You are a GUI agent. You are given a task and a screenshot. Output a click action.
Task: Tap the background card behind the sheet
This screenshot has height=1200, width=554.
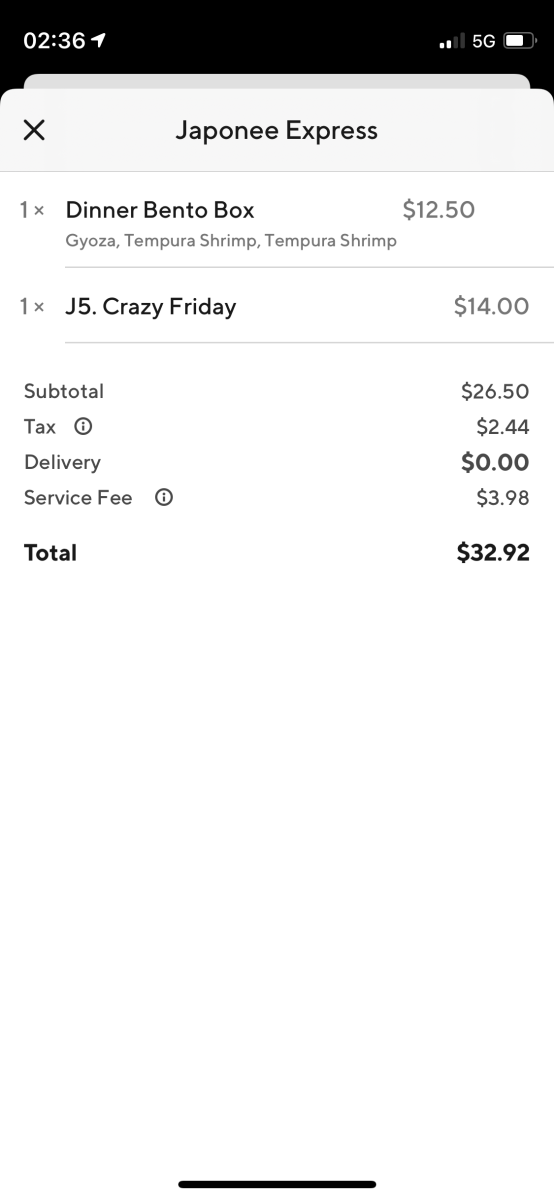277,81
